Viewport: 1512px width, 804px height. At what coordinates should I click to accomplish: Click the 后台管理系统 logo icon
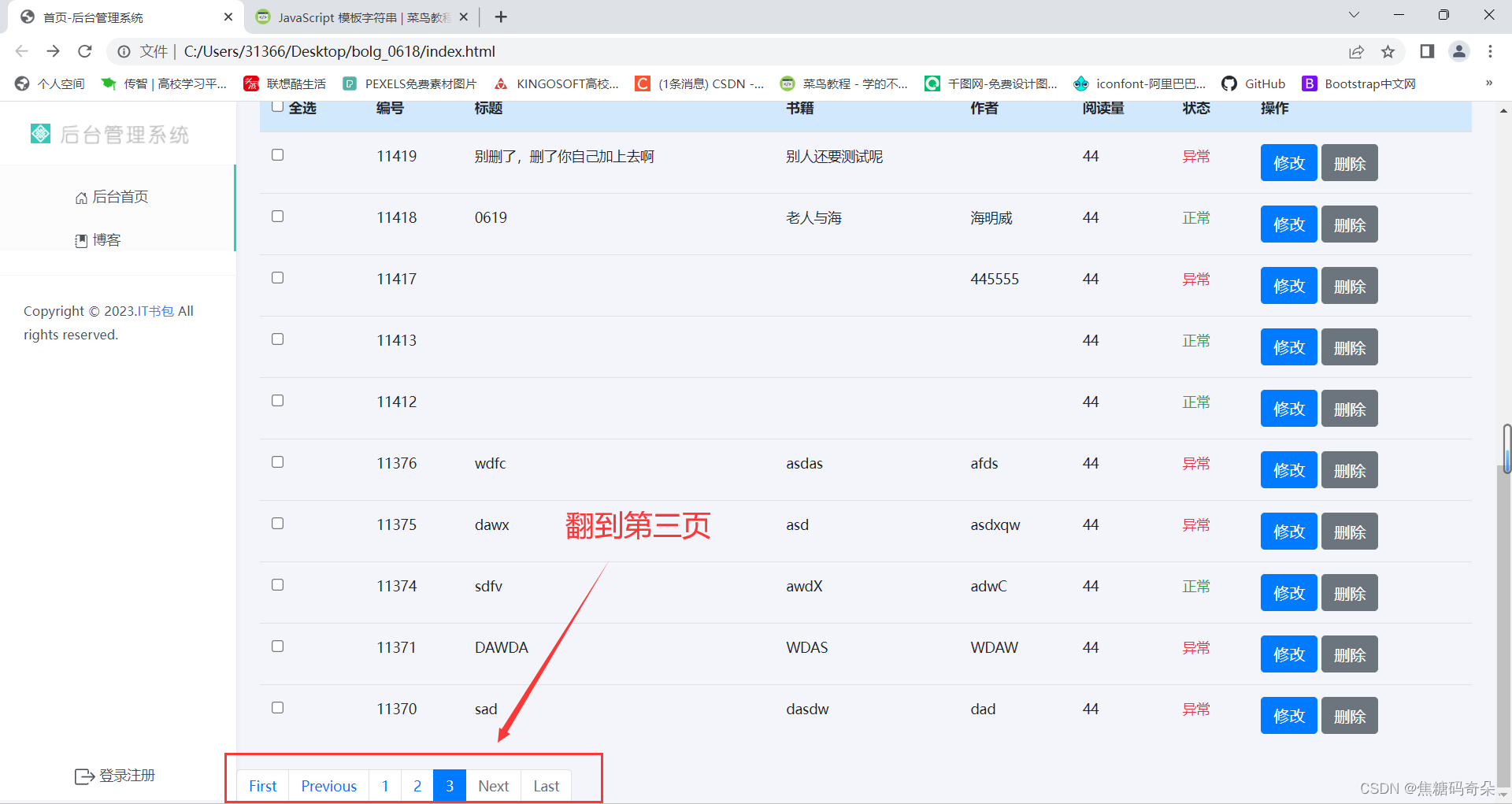[40, 134]
